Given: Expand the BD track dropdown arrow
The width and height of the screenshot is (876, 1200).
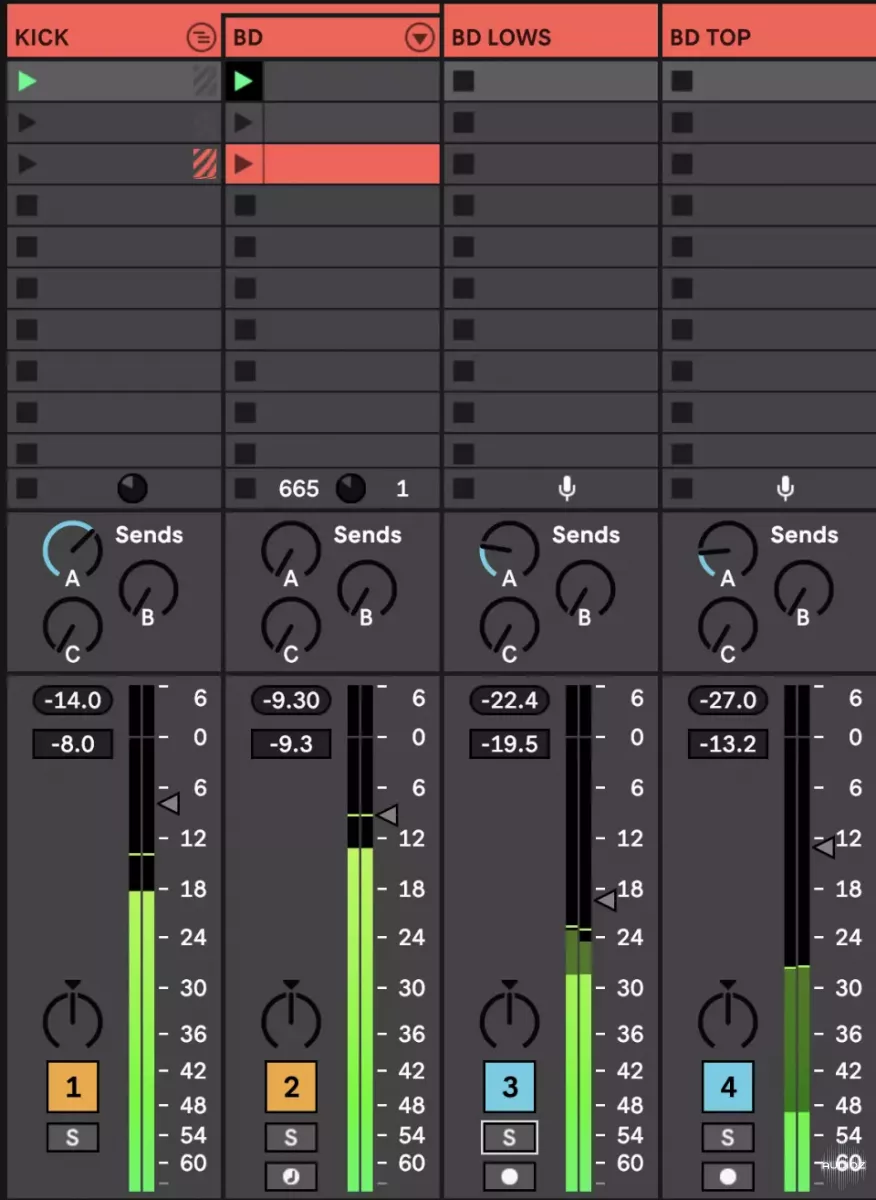Looking at the screenshot, I should pyautogui.click(x=419, y=38).
